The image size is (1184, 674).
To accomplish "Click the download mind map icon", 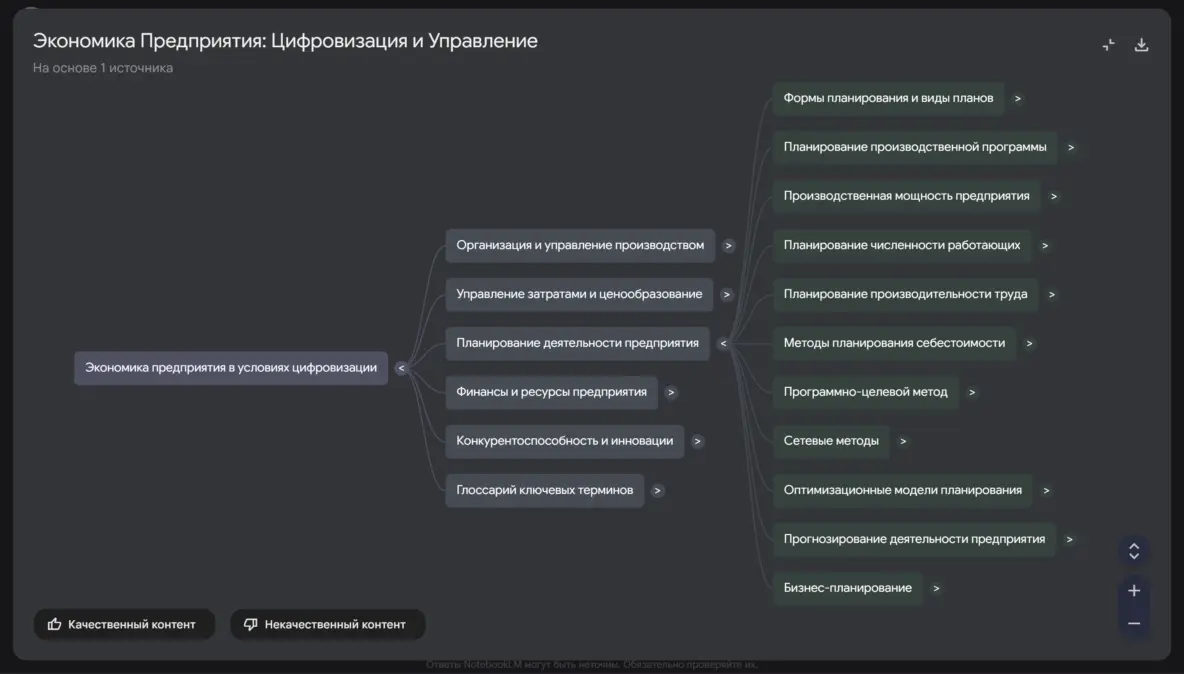I will 1141,45.
